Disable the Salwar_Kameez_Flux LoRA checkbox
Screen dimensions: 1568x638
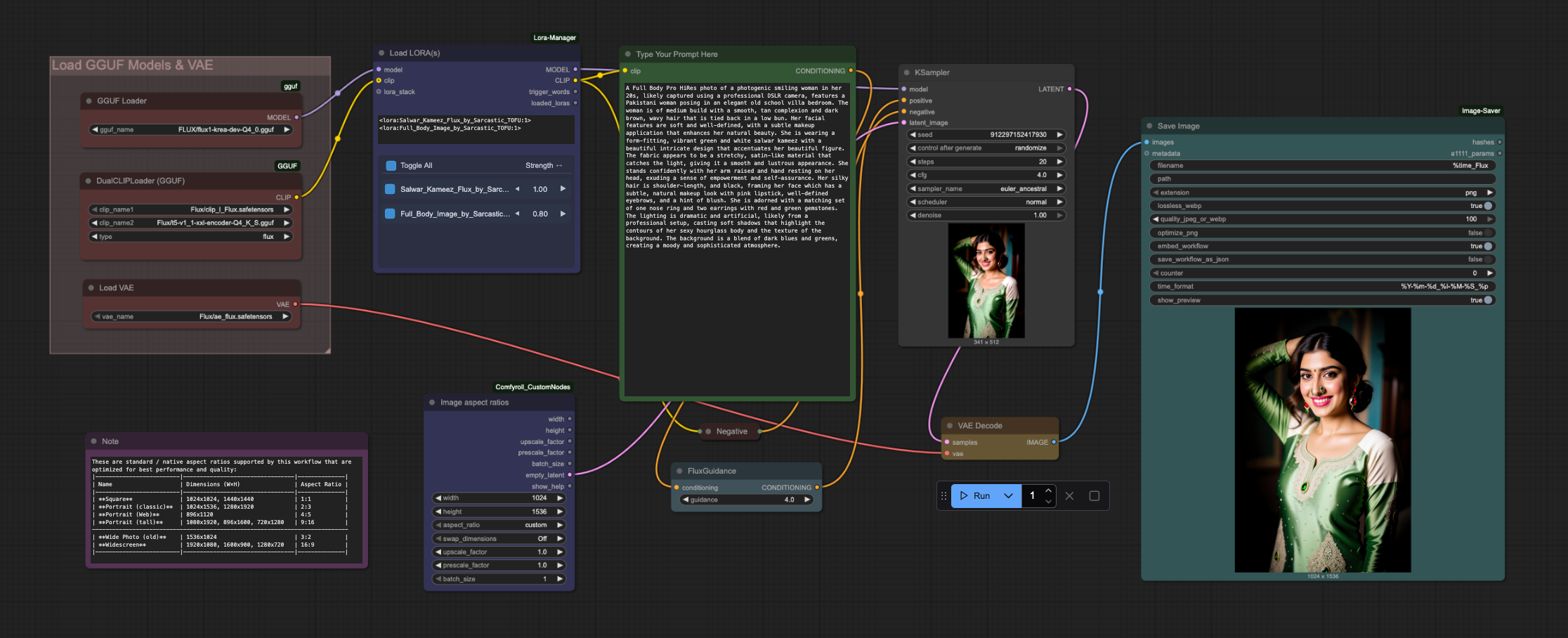click(x=390, y=189)
